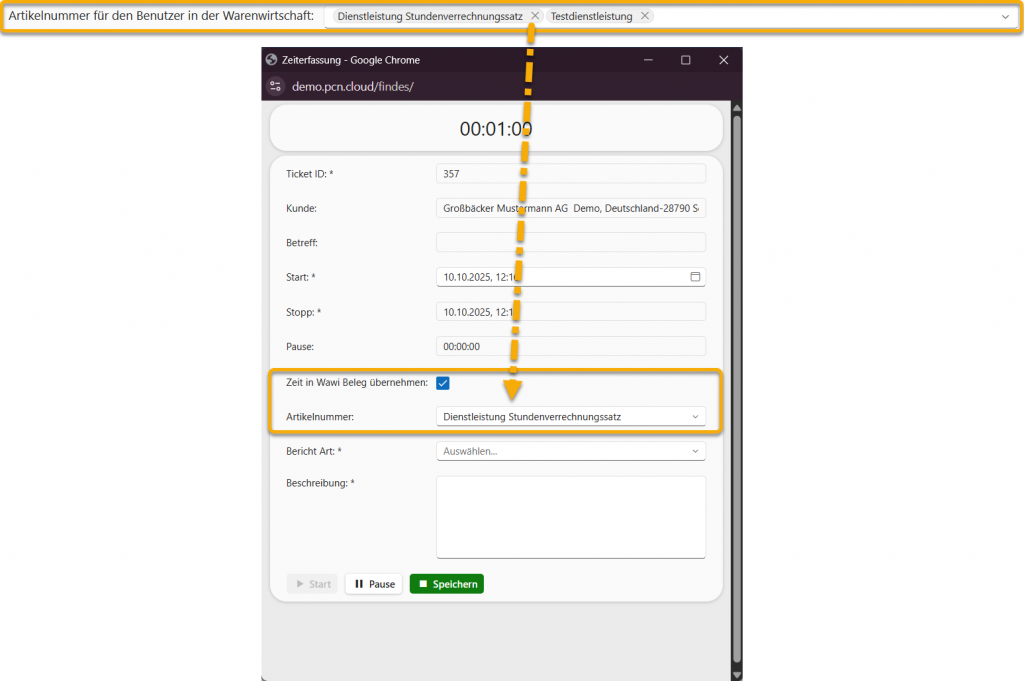Click the Ticket ID input field
The image size is (1024, 681).
(571, 174)
